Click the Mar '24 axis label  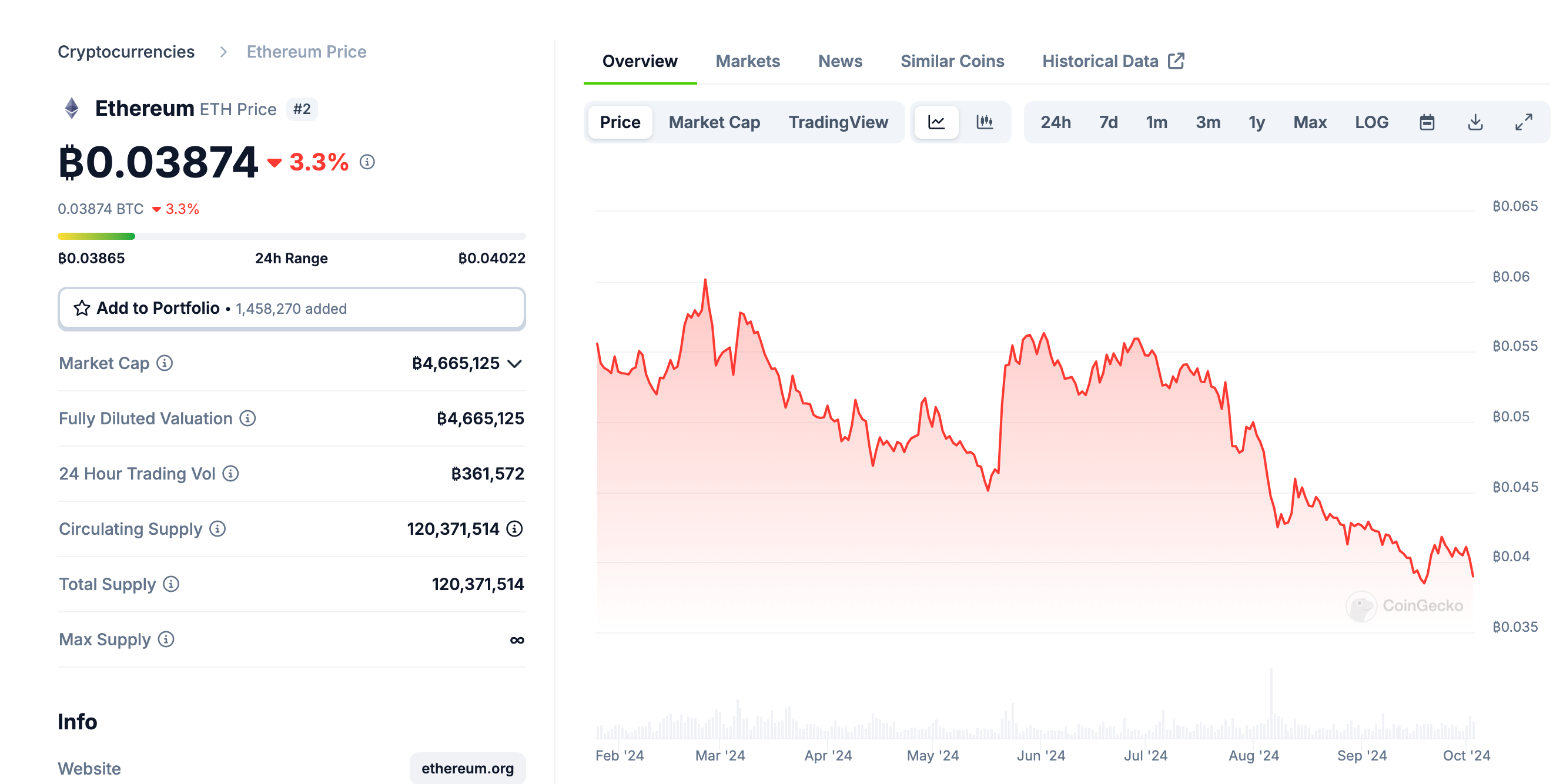click(x=720, y=755)
